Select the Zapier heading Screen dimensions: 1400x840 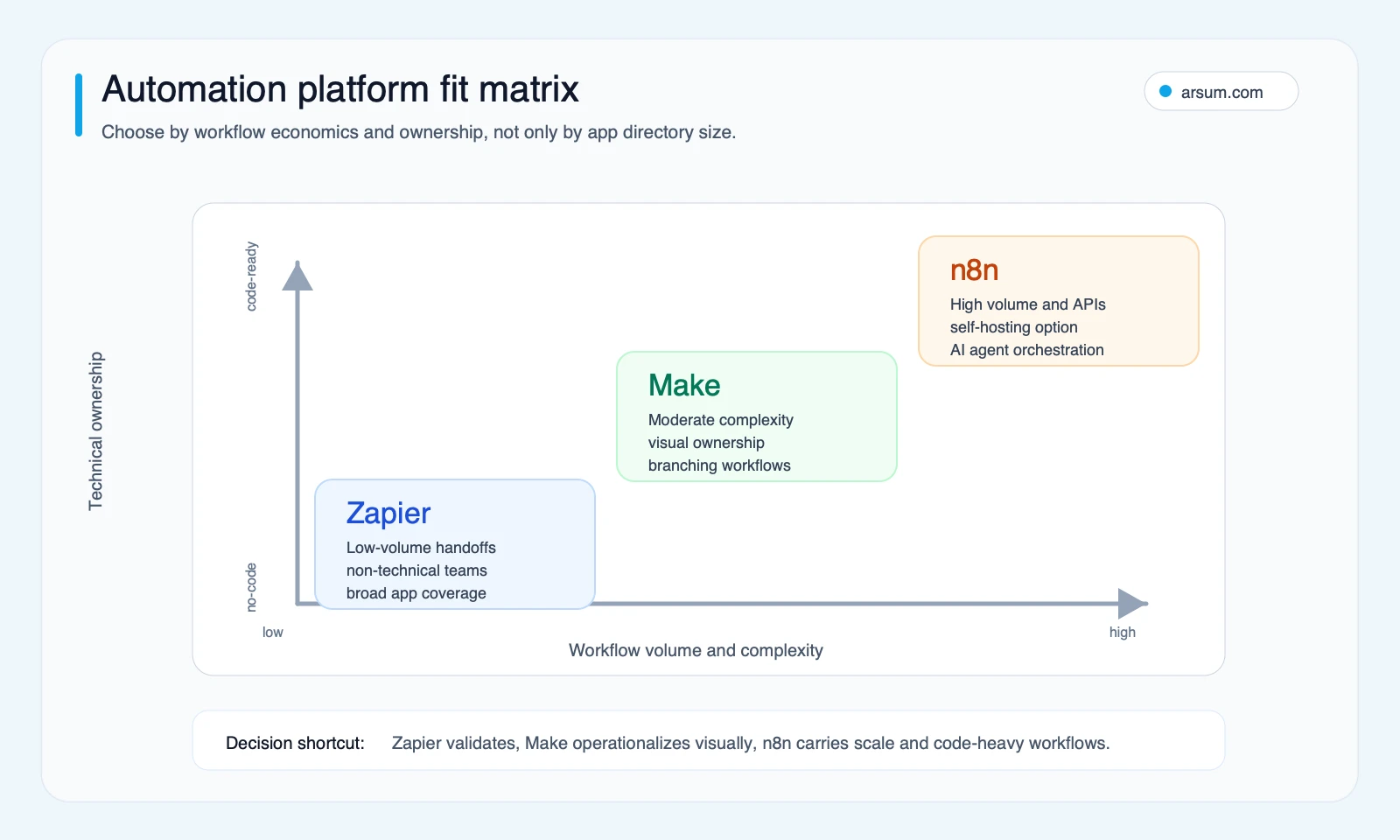point(388,514)
